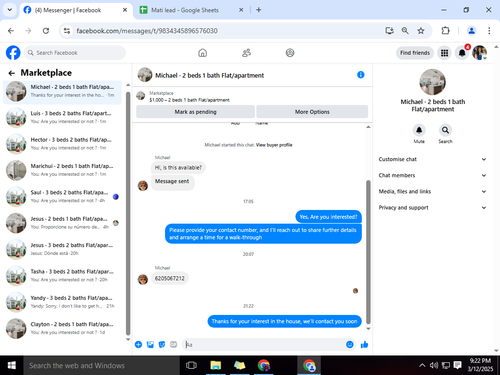Open the emoji picker icon

point(350,344)
